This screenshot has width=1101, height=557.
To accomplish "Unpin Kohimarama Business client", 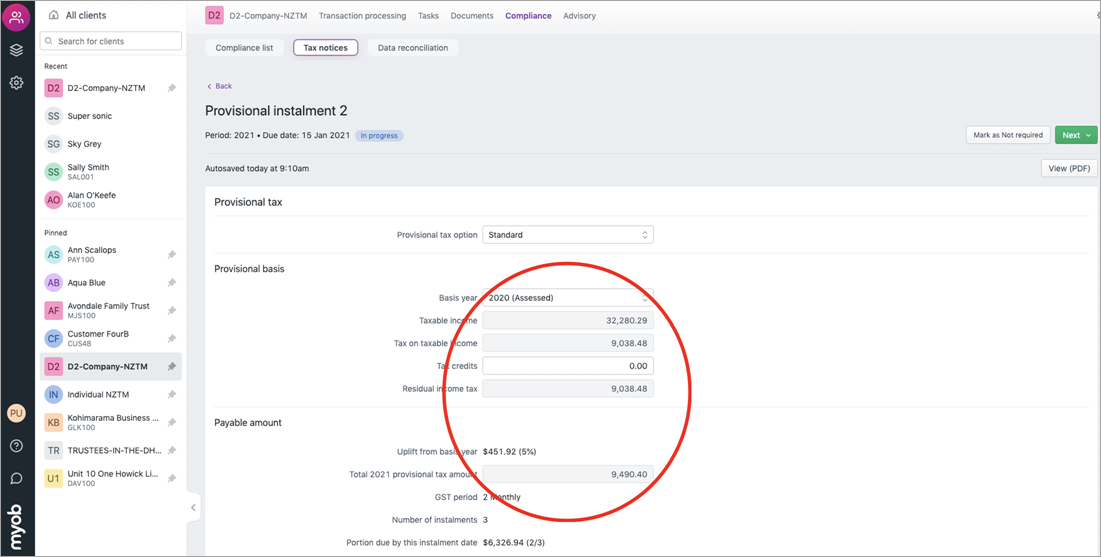I will pos(171,422).
